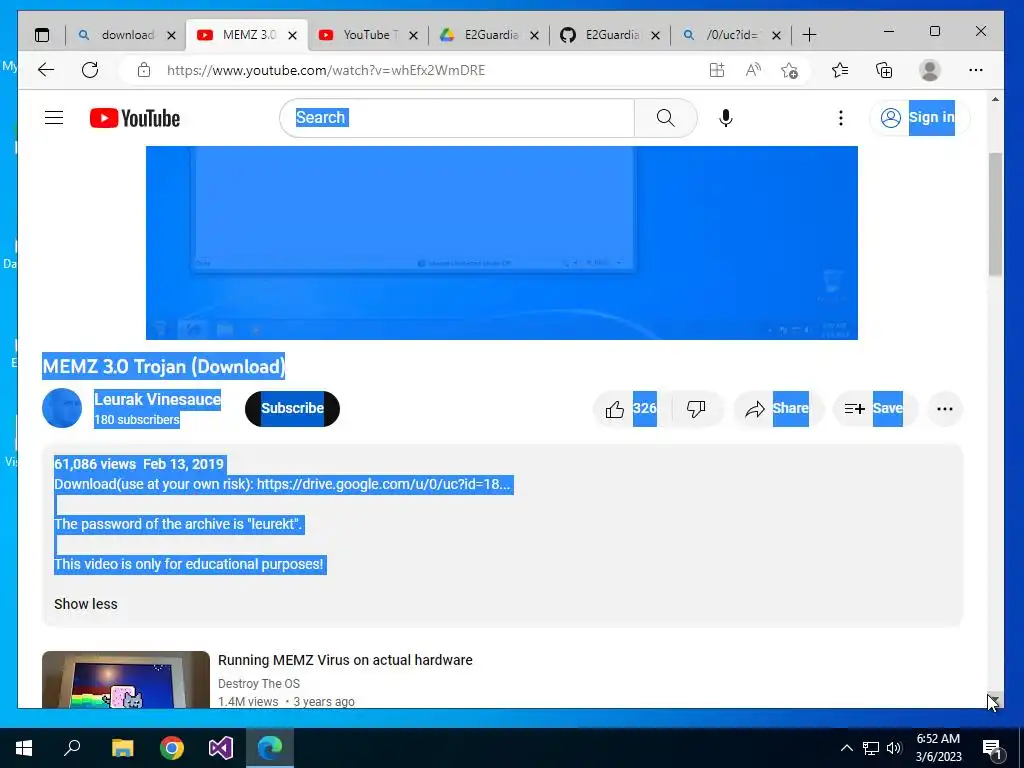The image size is (1024, 768).
Task: Click the MEMZ video player
Action: click(x=502, y=243)
